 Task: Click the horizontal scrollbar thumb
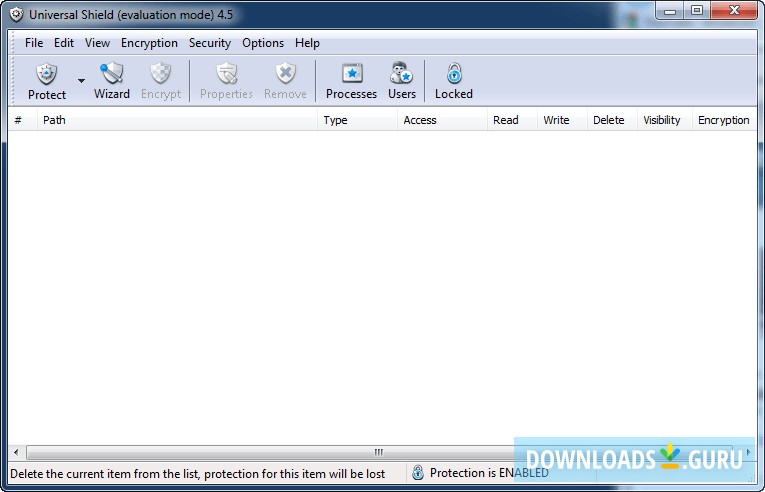coord(379,452)
